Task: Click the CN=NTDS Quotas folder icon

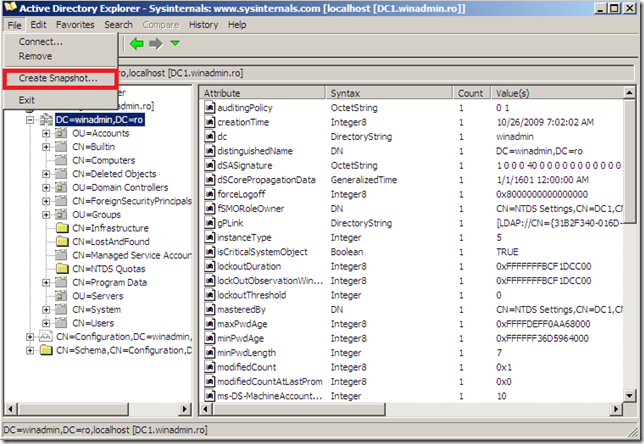Action: point(62,269)
